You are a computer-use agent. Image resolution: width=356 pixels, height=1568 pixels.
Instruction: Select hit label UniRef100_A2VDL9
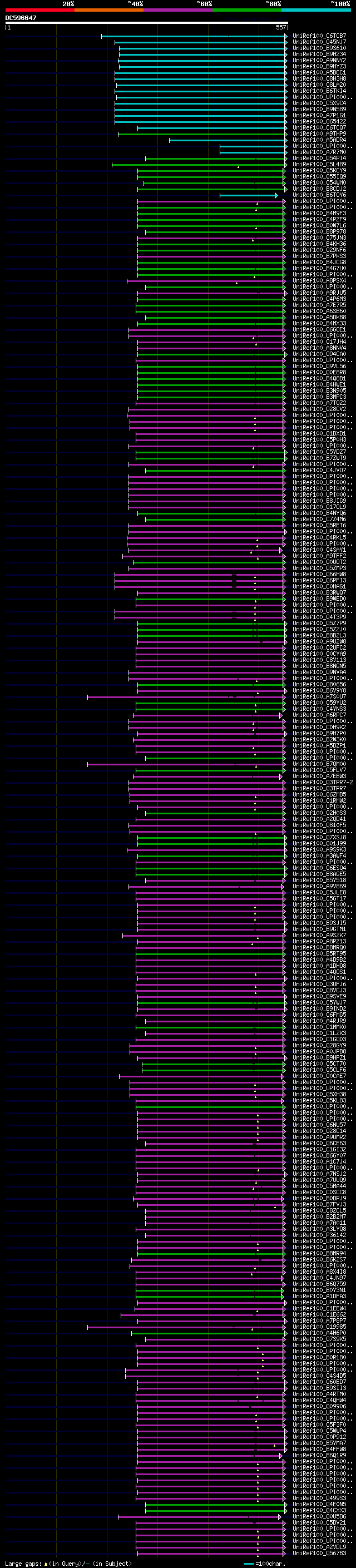[319, 1547]
